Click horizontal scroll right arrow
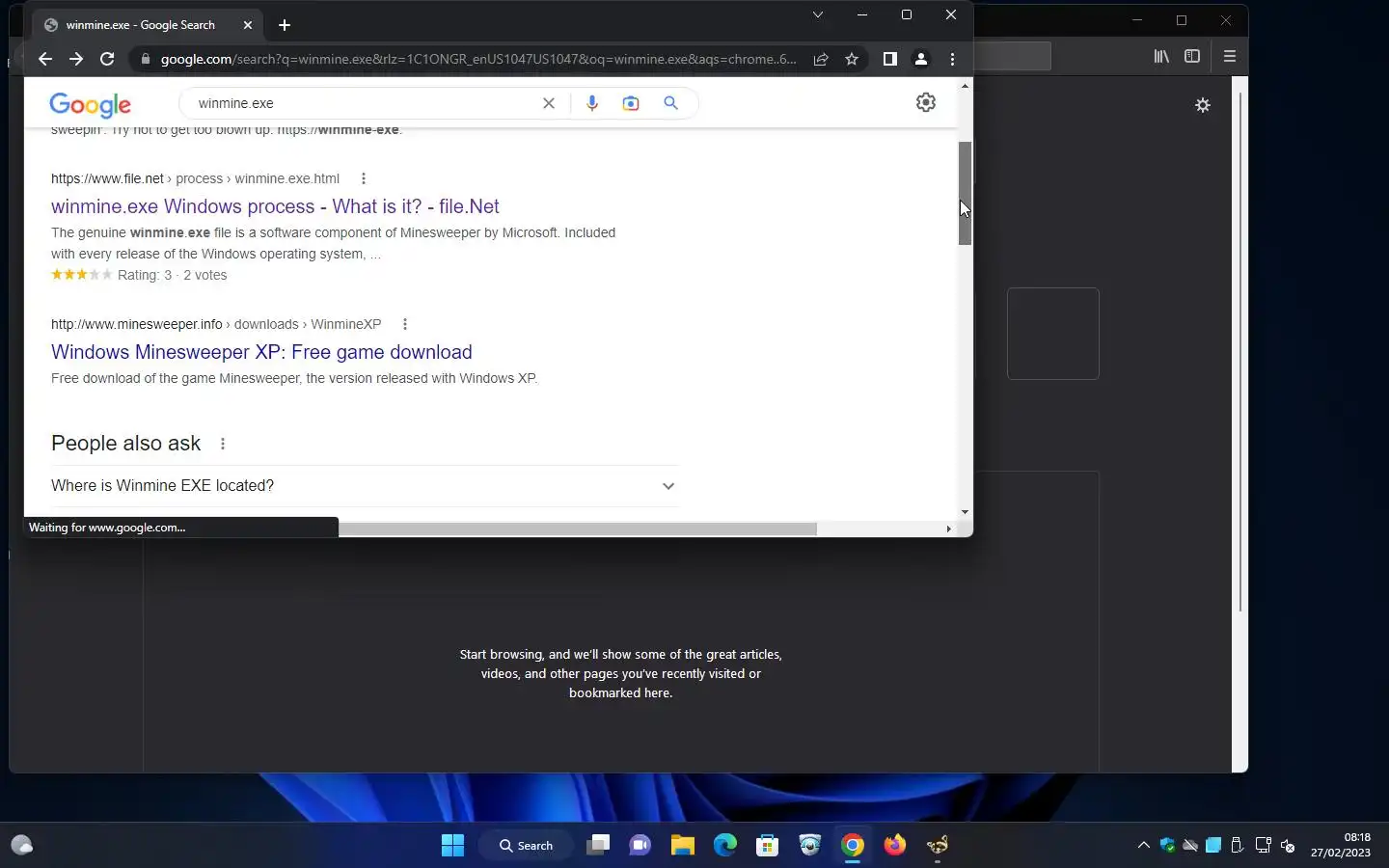Screen dimensions: 1389x868 pyautogui.click(x=949, y=529)
